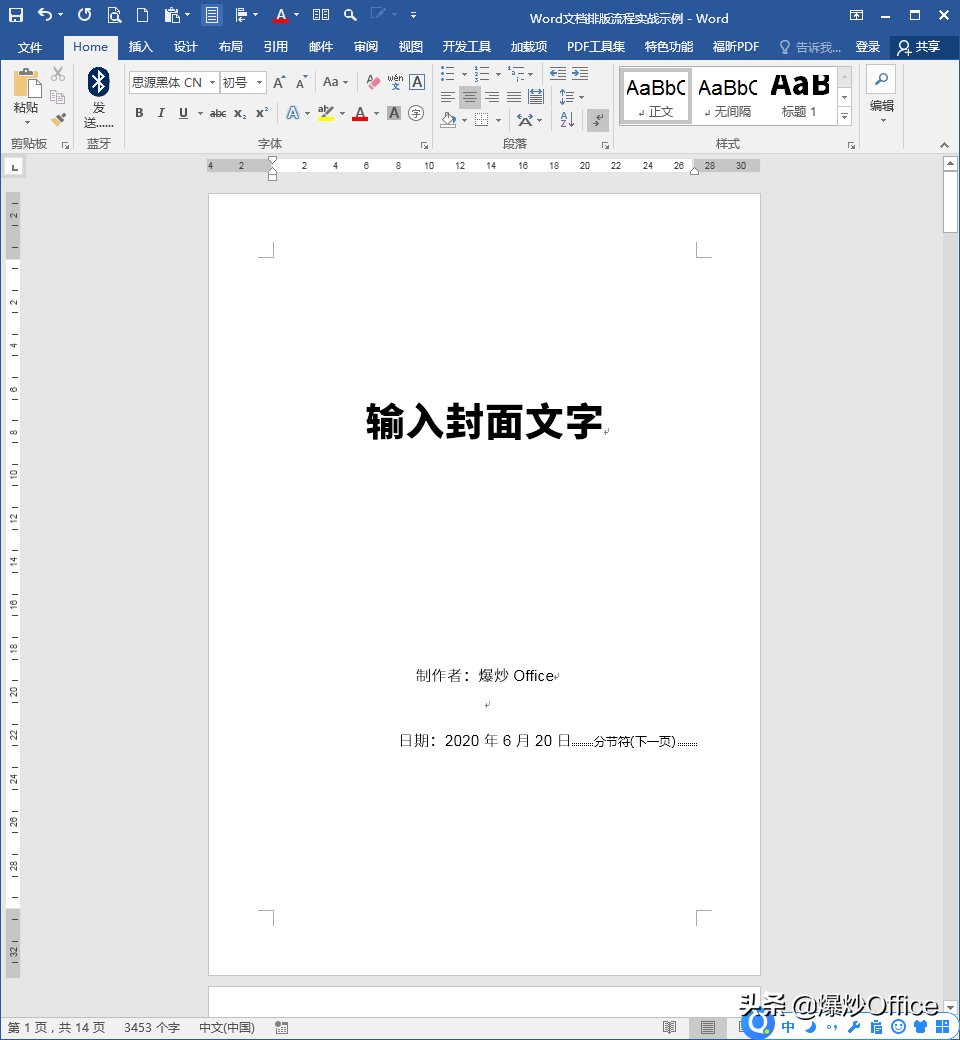Toggle strikethrough formatting

click(x=218, y=113)
